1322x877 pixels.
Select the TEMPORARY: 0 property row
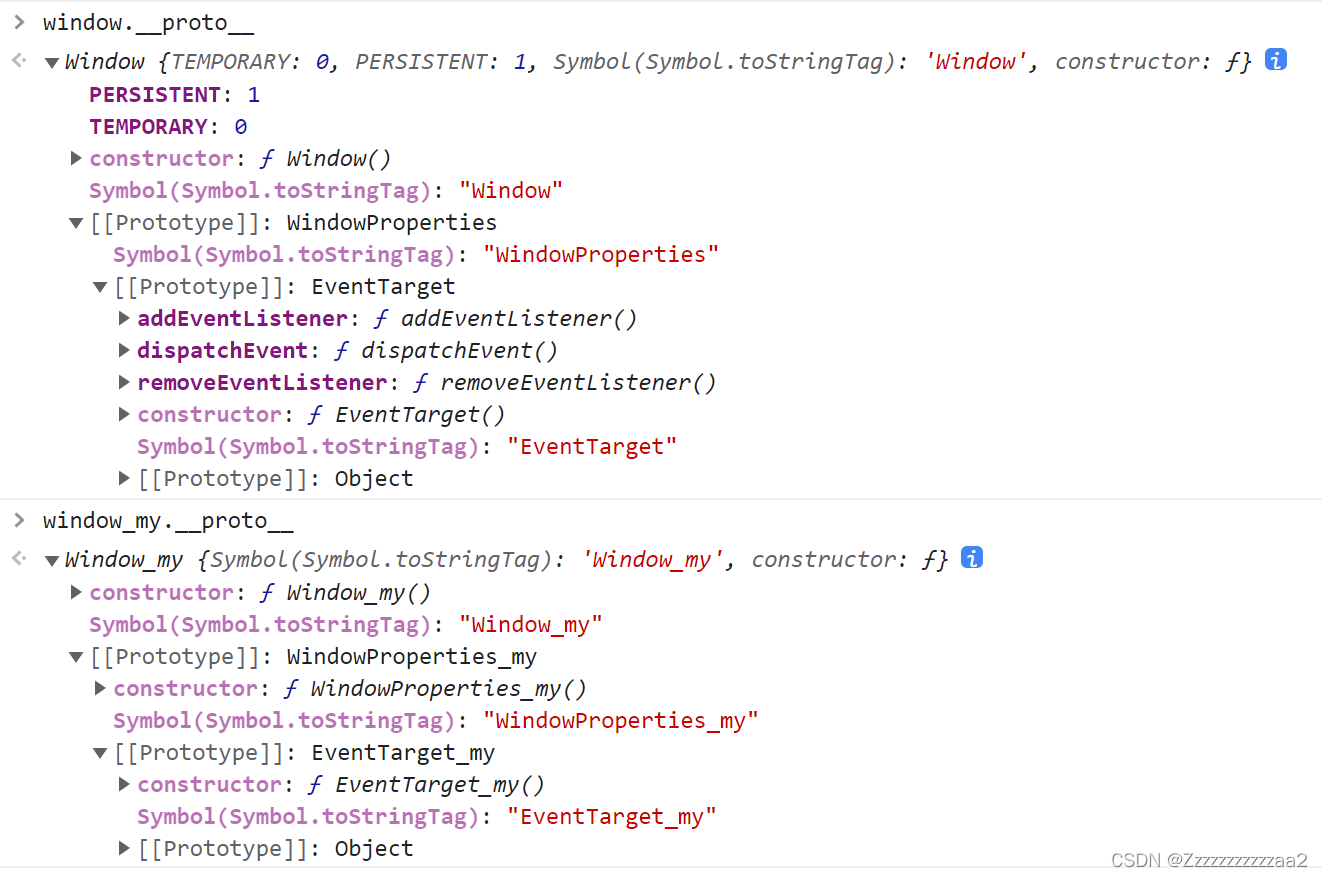168,127
